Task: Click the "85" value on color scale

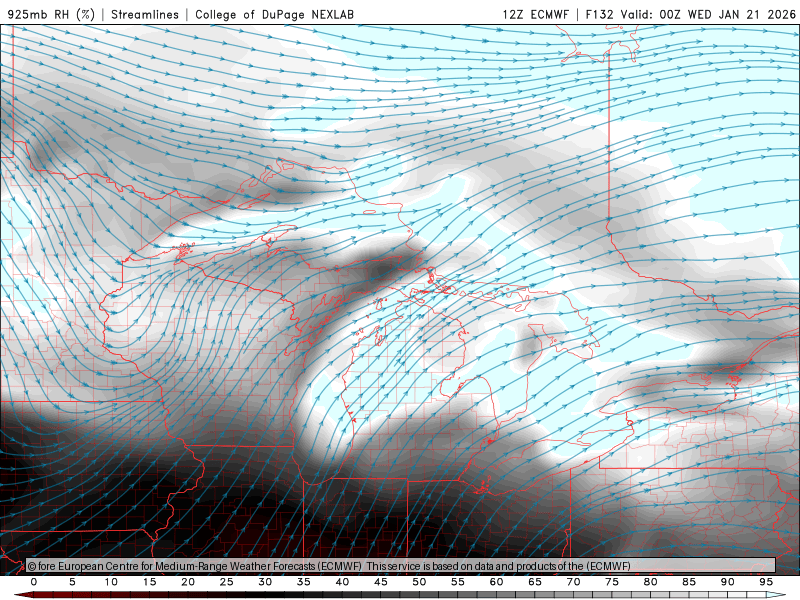Action: pos(689,582)
